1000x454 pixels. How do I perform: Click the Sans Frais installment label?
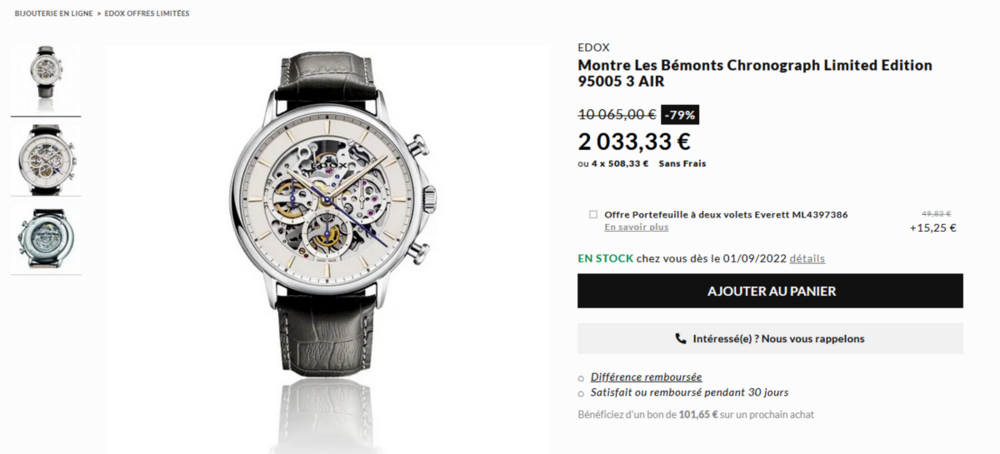click(682, 164)
